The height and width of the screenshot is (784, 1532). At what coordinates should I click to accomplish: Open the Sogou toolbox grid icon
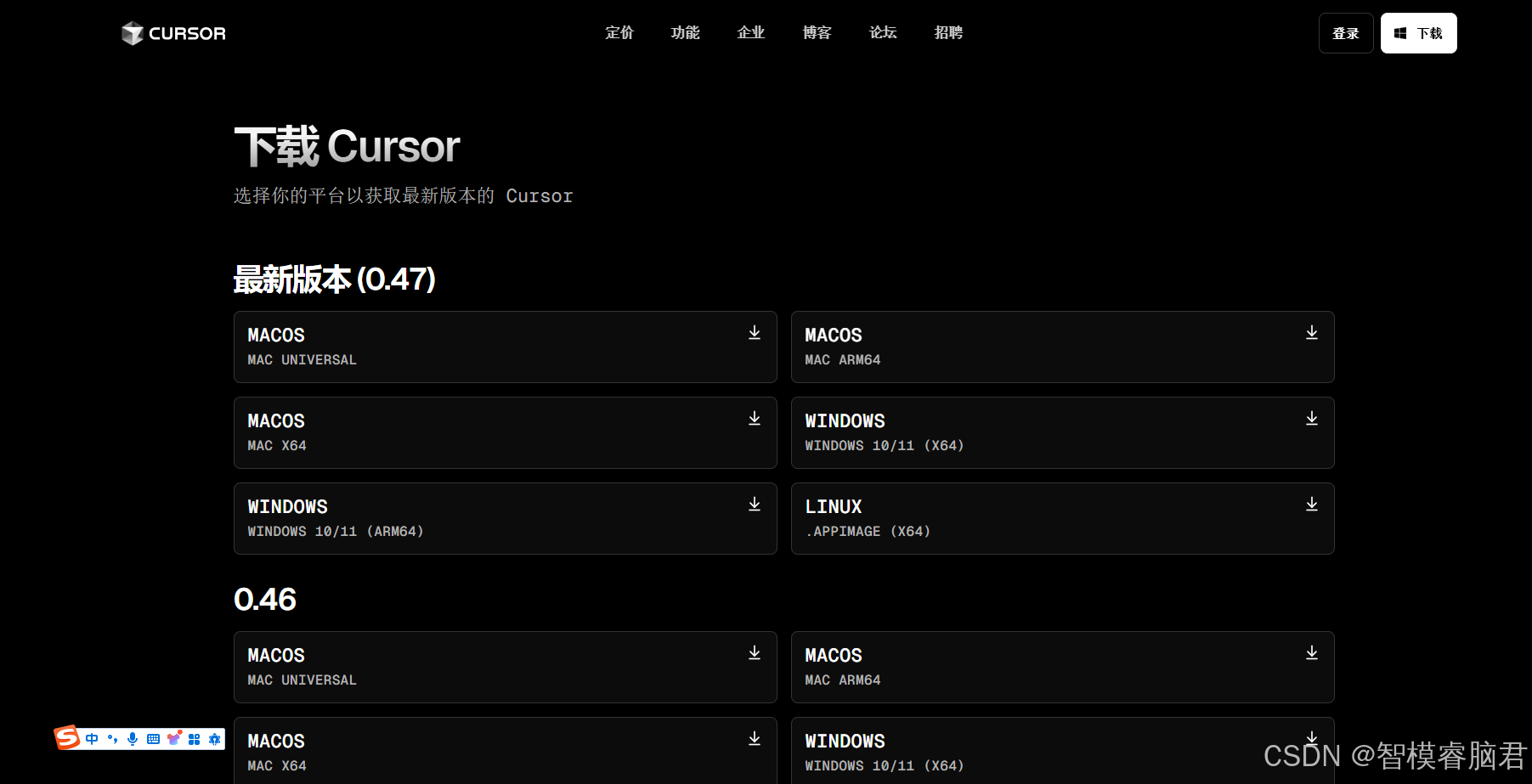195,739
